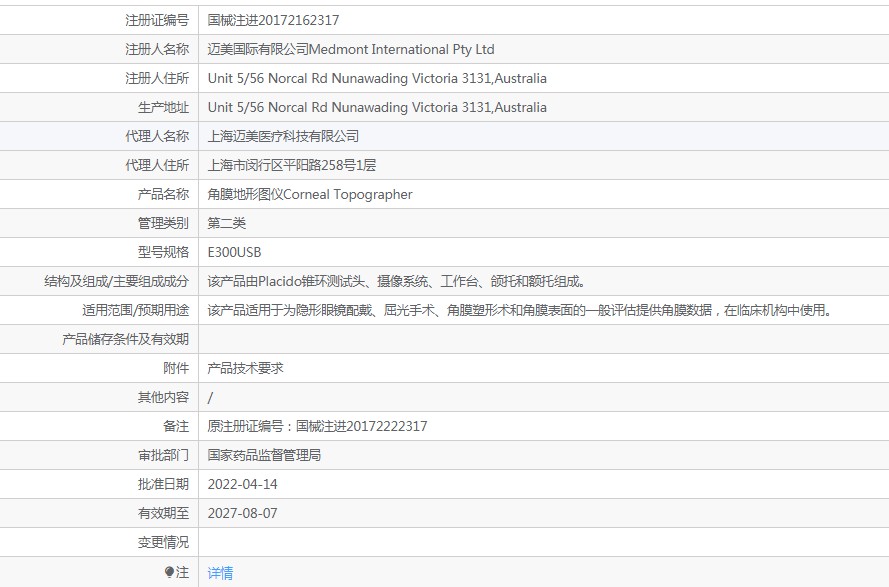889x587 pixels.
Task: Select original registration number 国械注进20172222317
Action: tap(362, 426)
